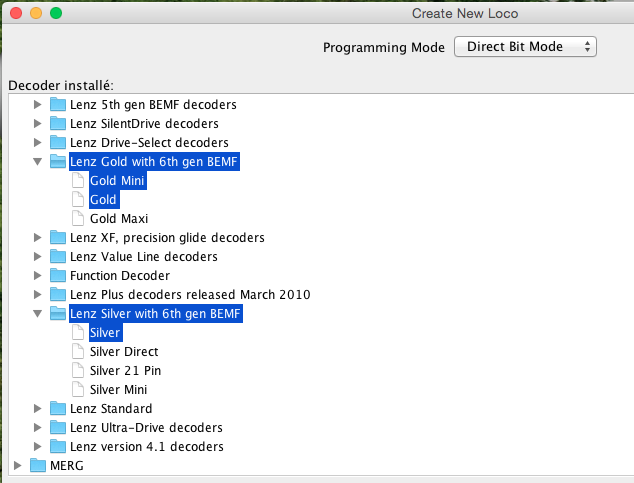Click document icon beside Silver Mini

(78, 389)
